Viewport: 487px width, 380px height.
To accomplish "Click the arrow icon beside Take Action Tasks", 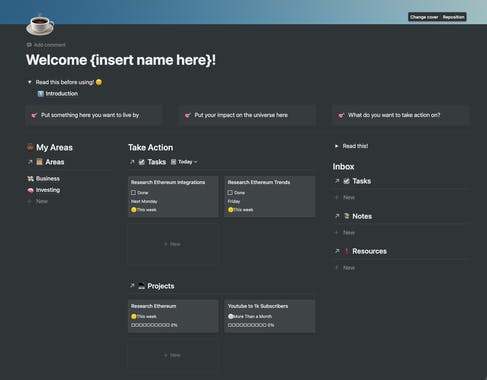I will 132,162.
